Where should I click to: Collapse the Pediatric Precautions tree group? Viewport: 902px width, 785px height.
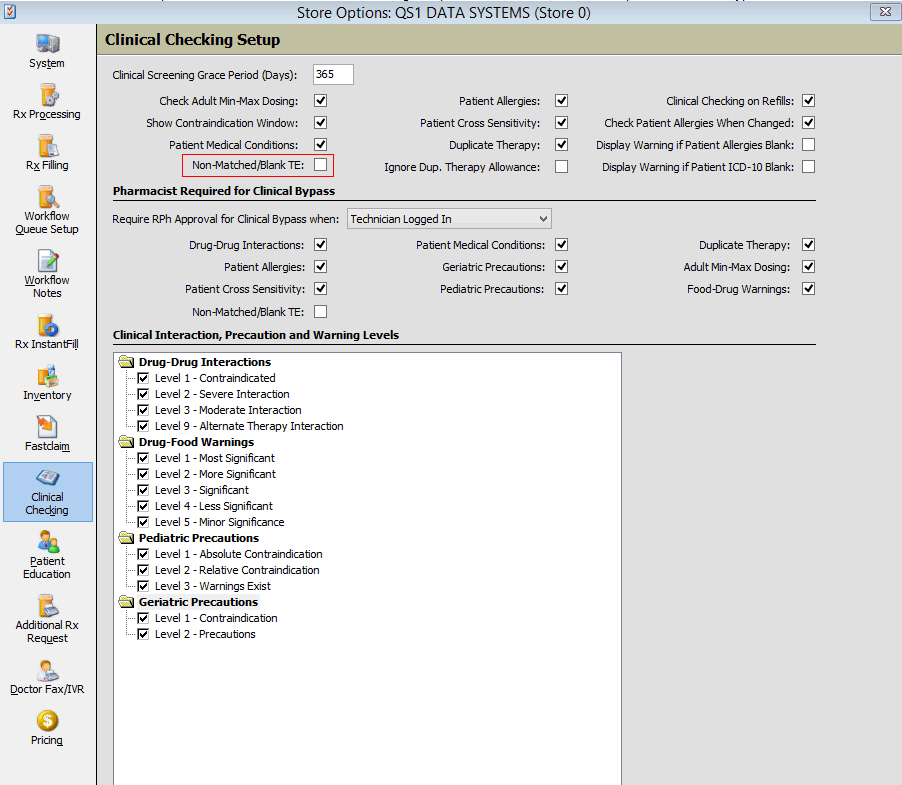126,538
